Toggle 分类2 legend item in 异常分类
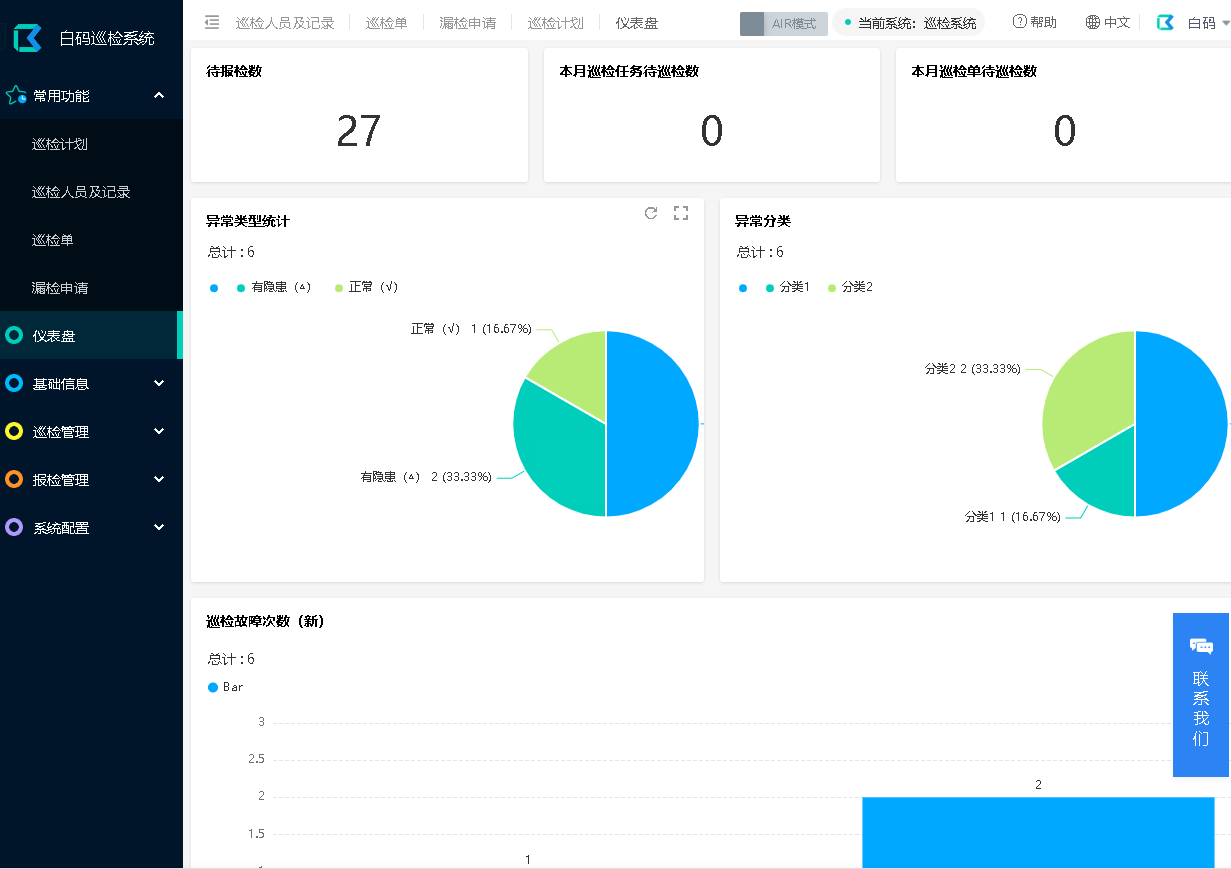 (850, 287)
